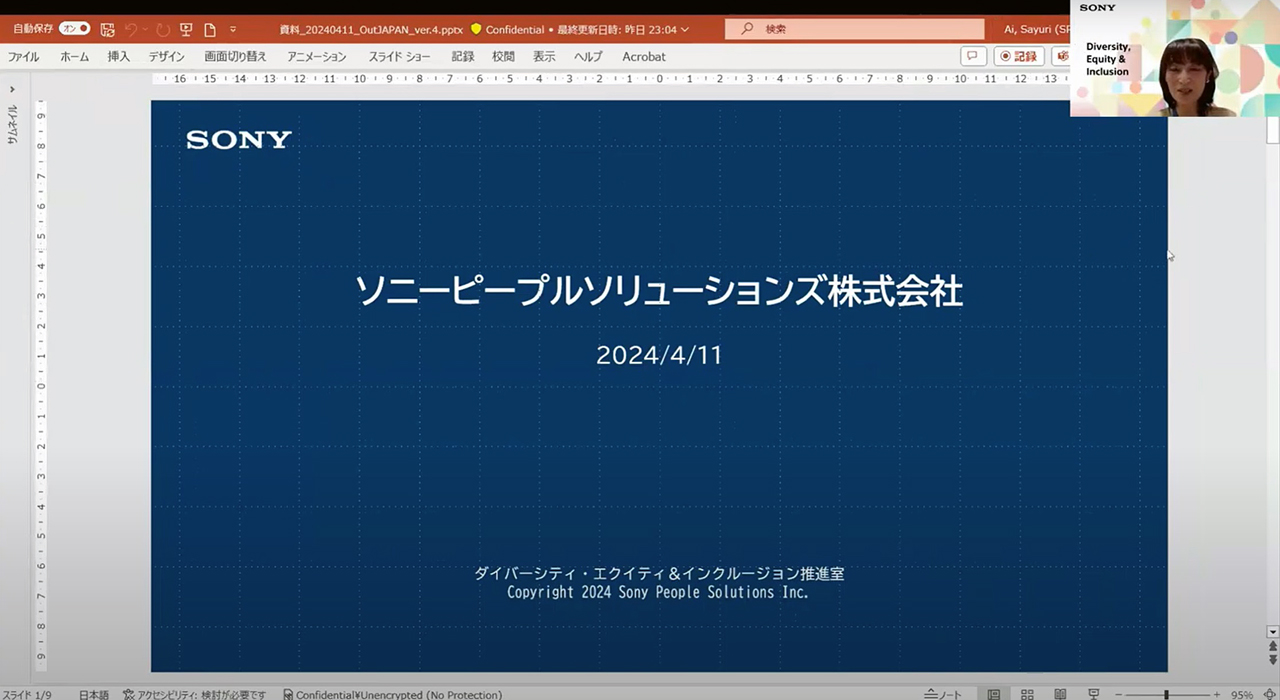This screenshot has width=1280, height=700.
Task: Click the Save icon in title bar
Action: [108, 30]
